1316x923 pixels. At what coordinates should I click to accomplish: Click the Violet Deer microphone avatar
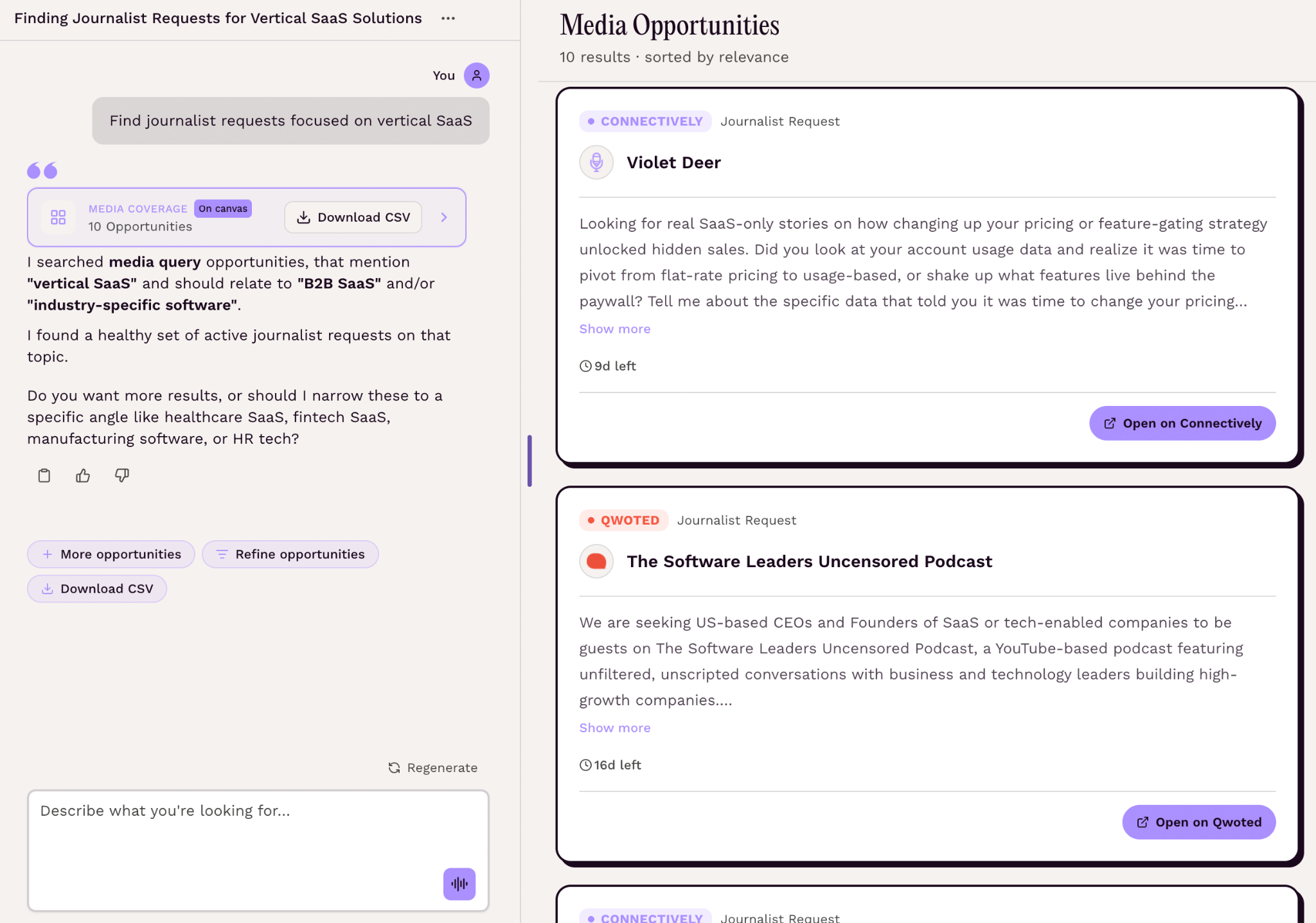coord(596,163)
